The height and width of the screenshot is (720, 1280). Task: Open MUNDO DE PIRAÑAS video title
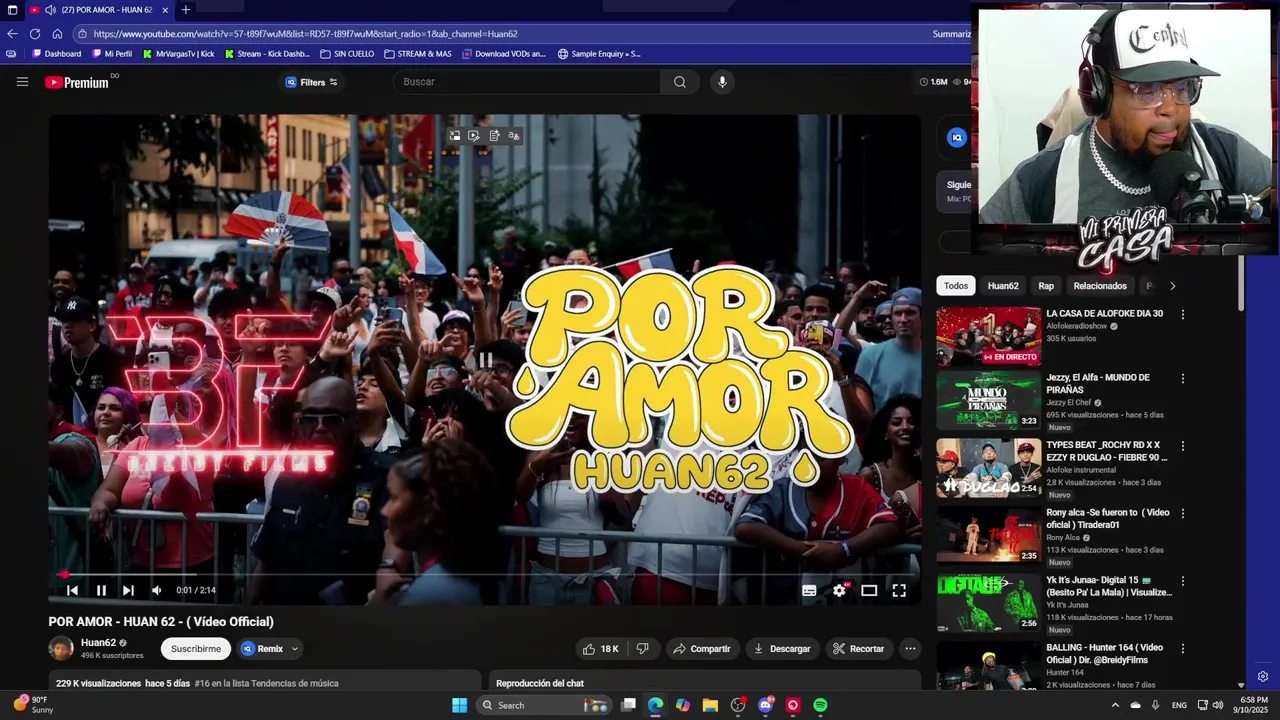tap(1097, 383)
